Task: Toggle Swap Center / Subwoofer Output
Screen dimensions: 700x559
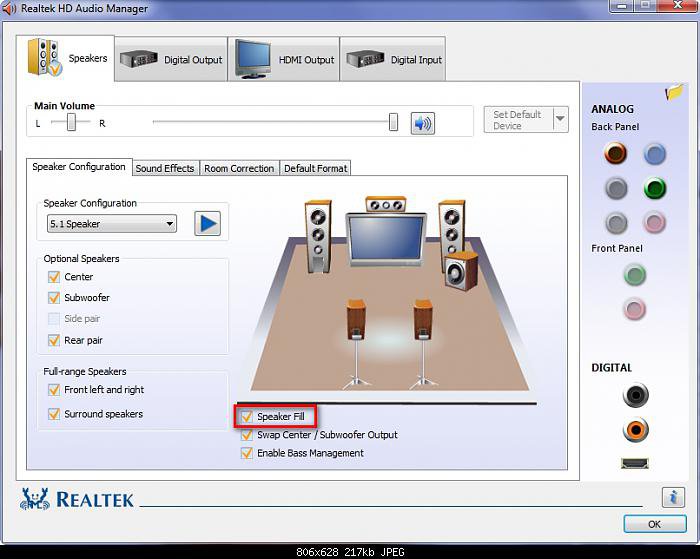Action: coord(246,435)
